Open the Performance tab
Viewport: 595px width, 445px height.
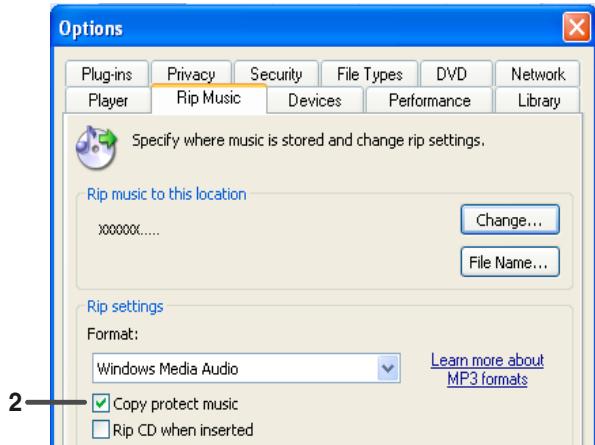tap(429, 100)
